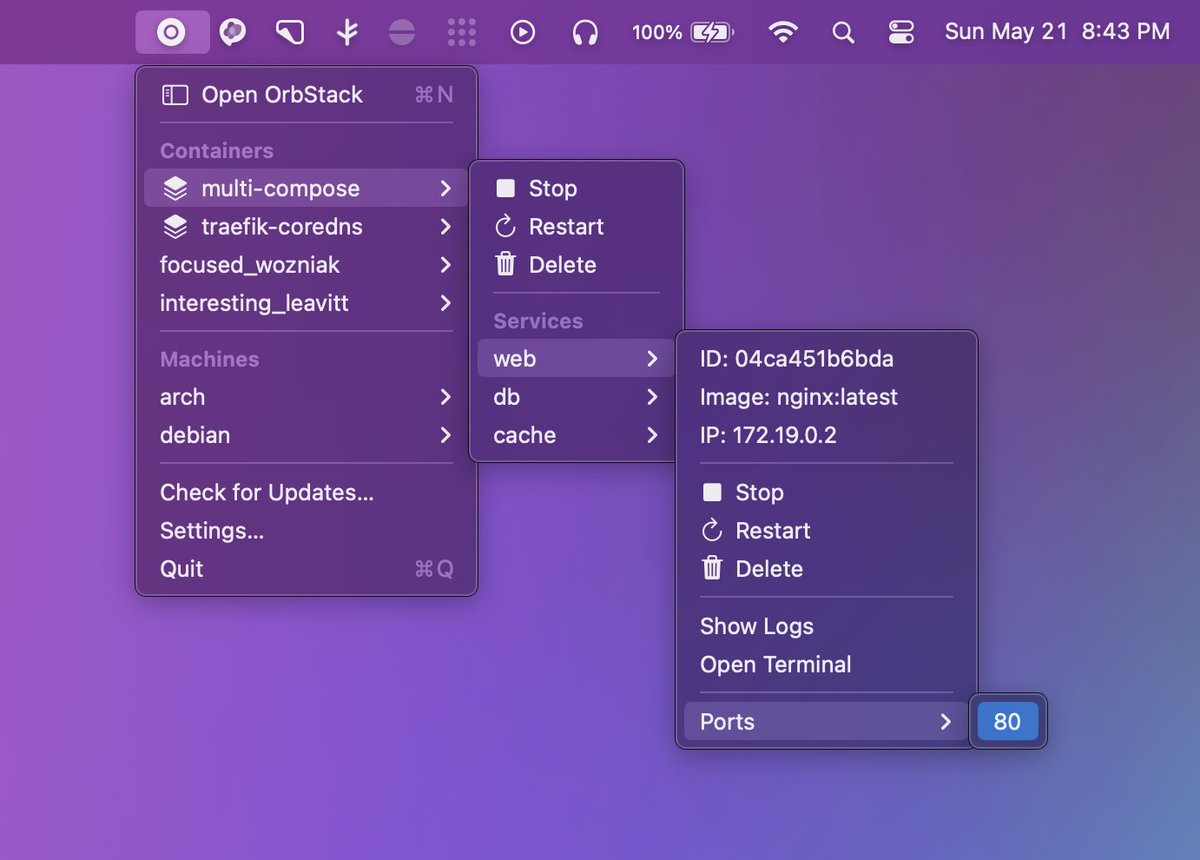This screenshot has width=1200, height=860.
Task: Select the focused_wozniak container
Action: click(306, 265)
